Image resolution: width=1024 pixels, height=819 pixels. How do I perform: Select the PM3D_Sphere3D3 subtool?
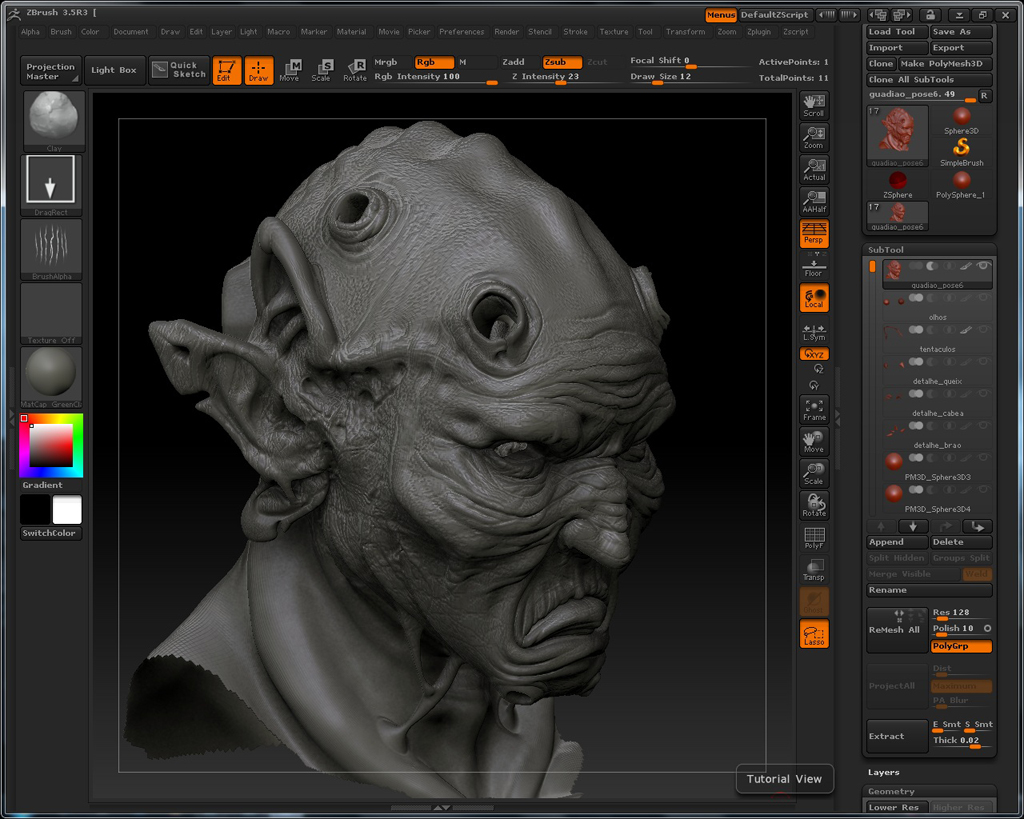[937, 466]
